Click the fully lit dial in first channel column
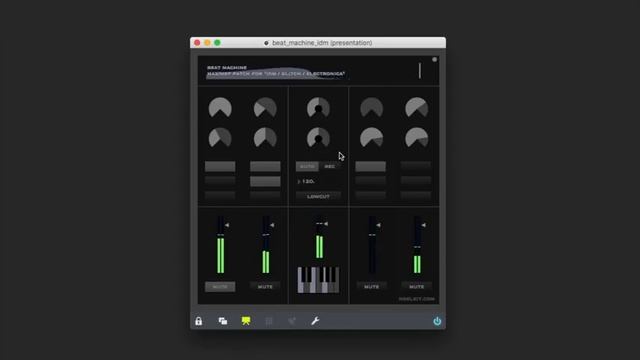Viewport: 640px width, 360px height. coord(220,108)
